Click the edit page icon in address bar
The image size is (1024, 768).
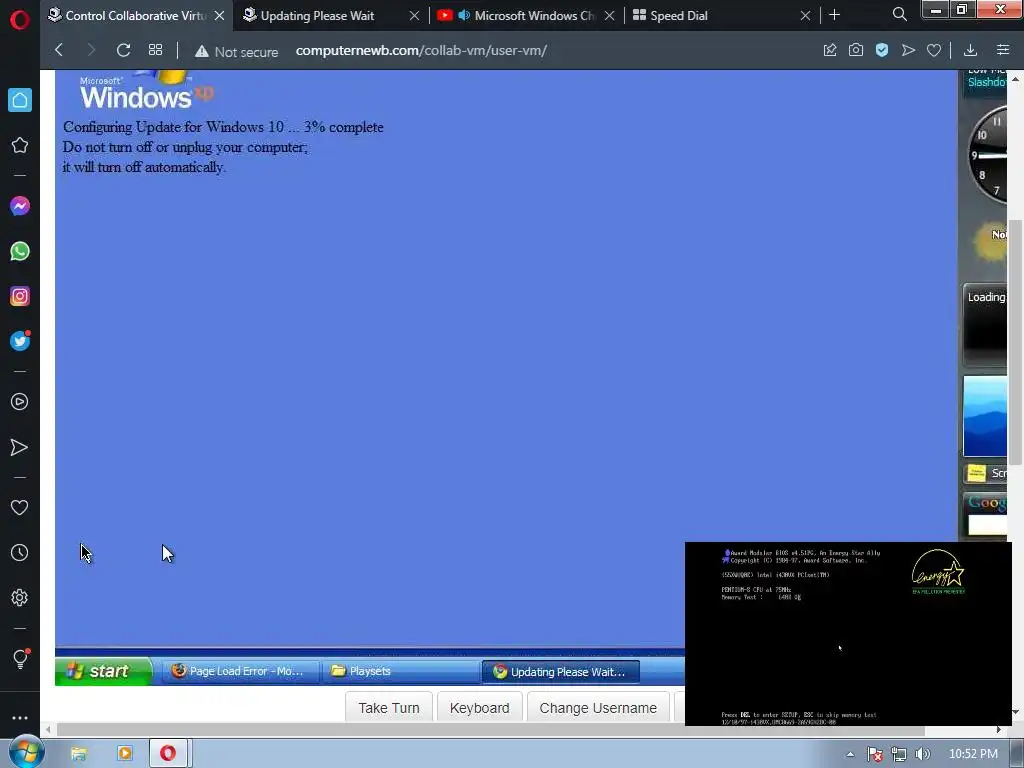pyautogui.click(x=829, y=50)
